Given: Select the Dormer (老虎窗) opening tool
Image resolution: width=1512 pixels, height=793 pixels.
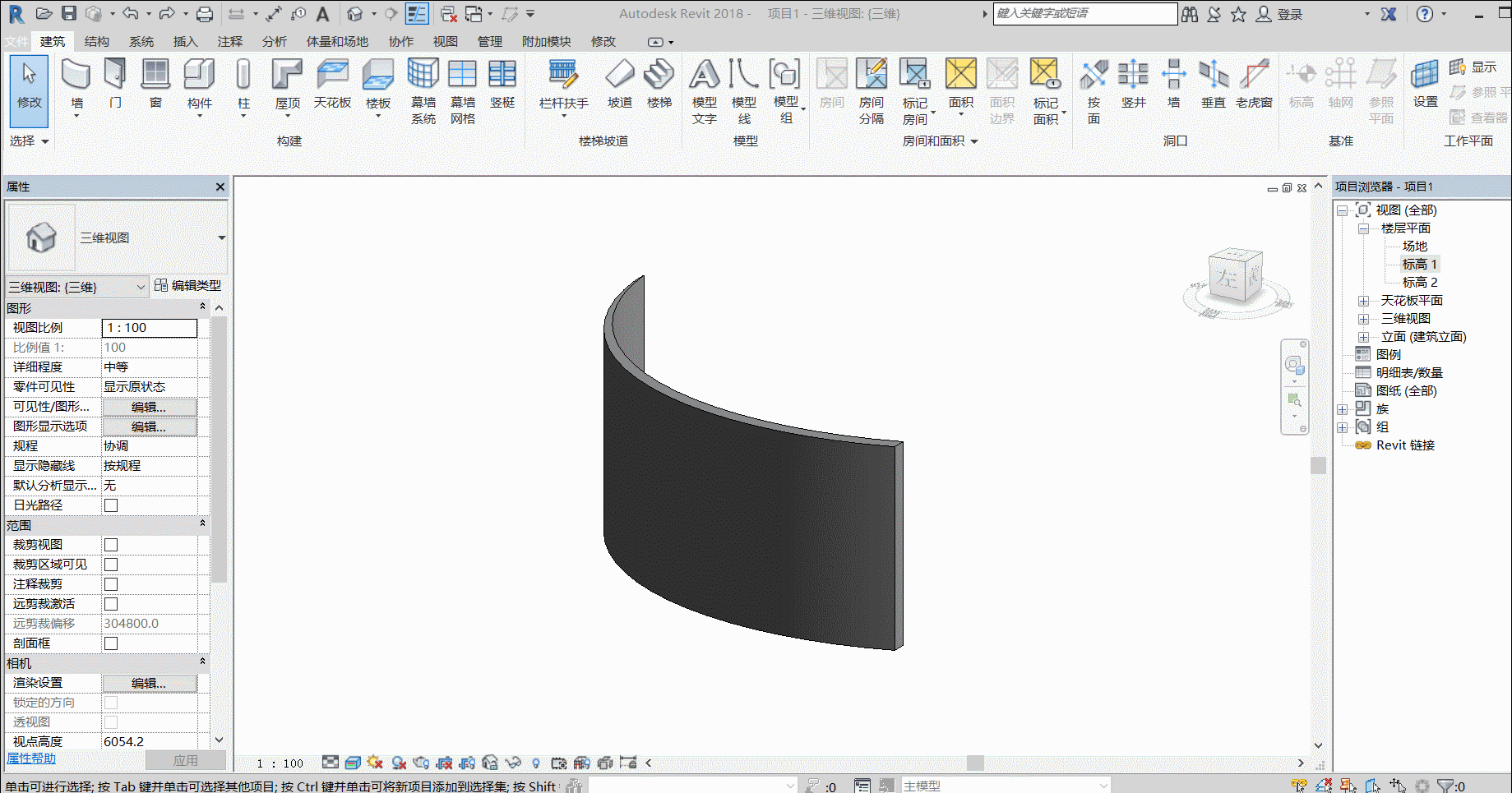Looking at the screenshot, I should pyautogui.click(x=1254, y=85).
